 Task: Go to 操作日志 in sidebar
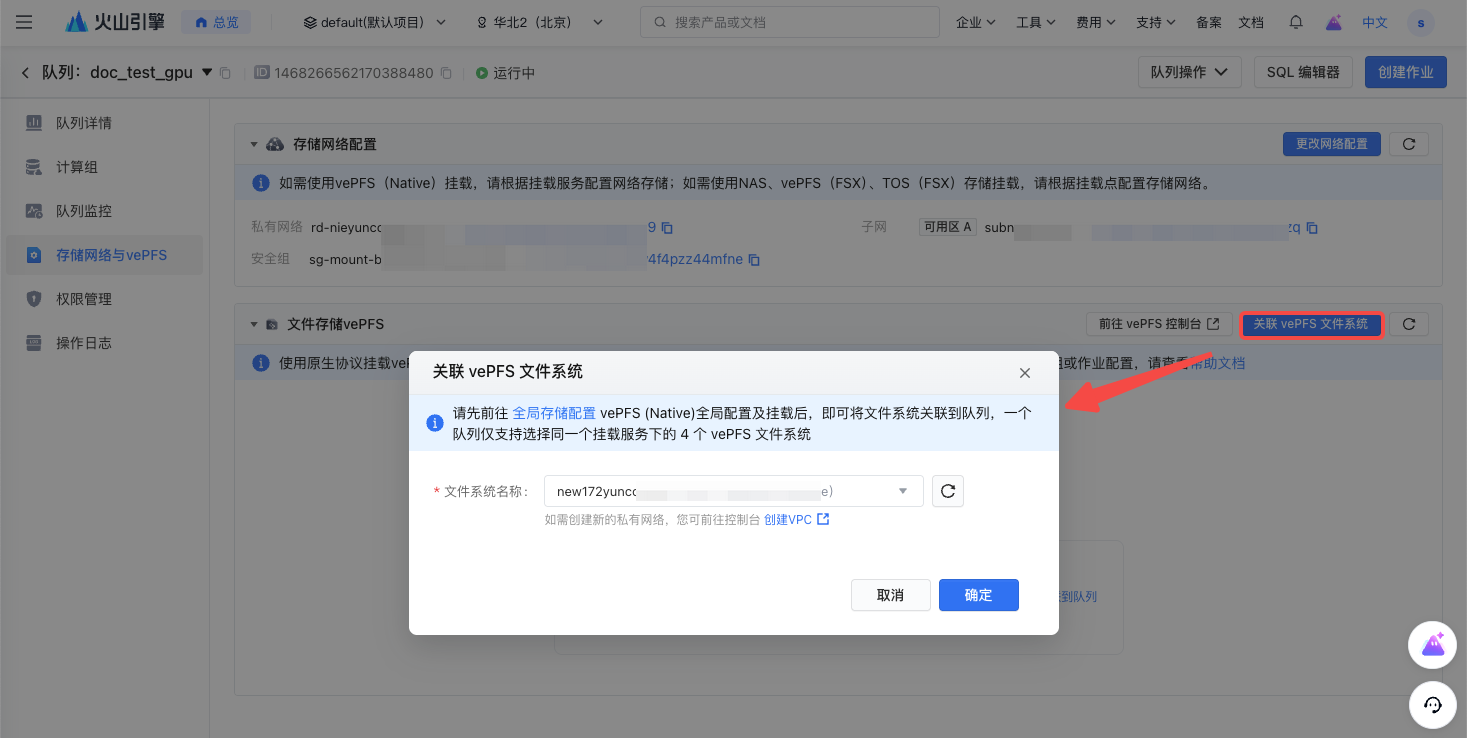point(104,343)
